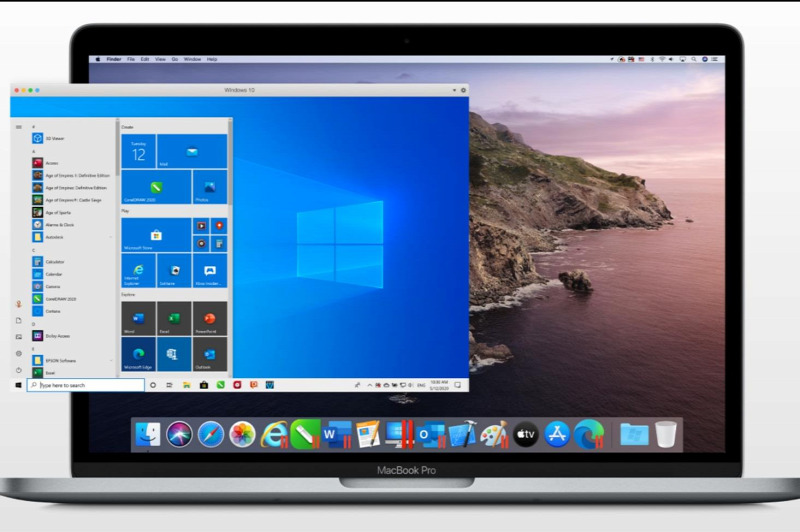Show hidden icons in Windows system tray
This screenshot has height=532, width=800.
[x=369, y=385]
